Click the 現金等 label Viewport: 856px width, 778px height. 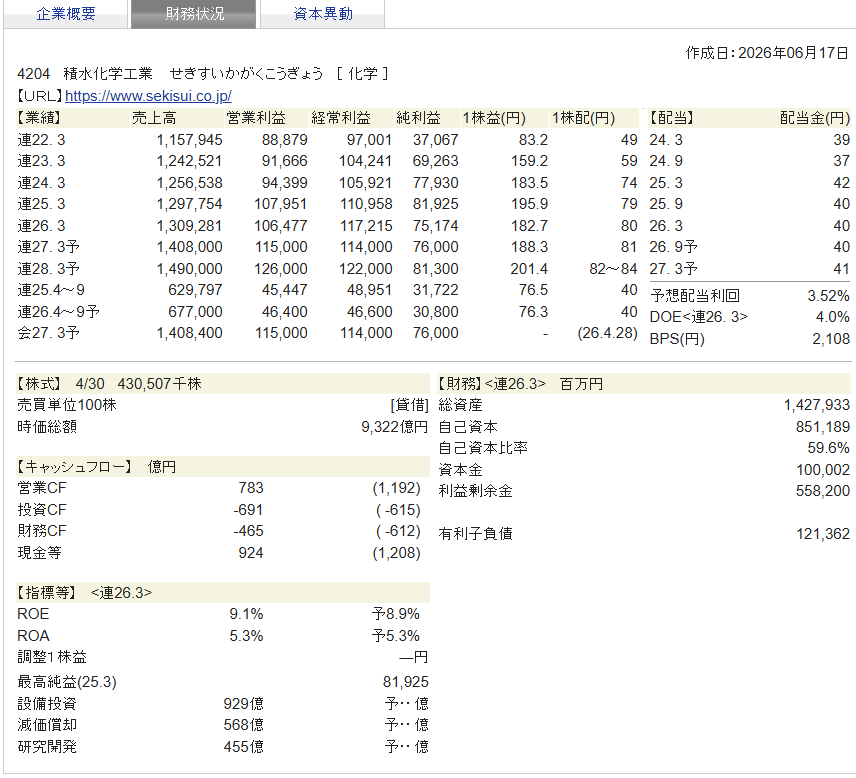point(39,553)
